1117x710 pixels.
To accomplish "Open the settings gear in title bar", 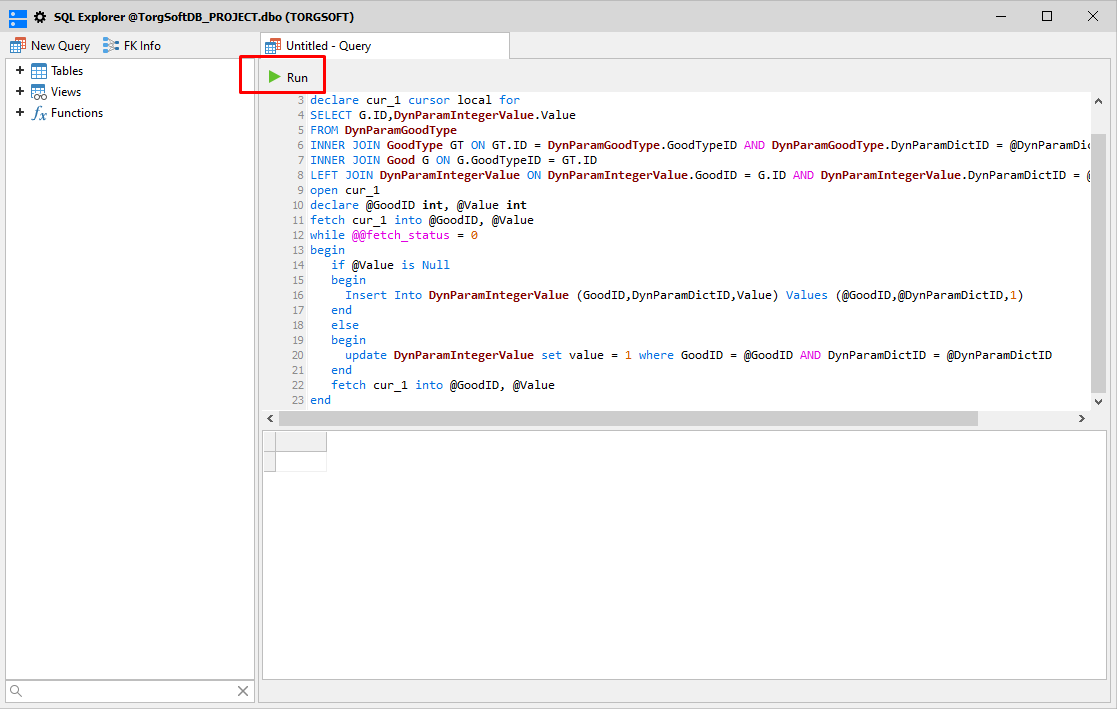I will pos(38,16).
